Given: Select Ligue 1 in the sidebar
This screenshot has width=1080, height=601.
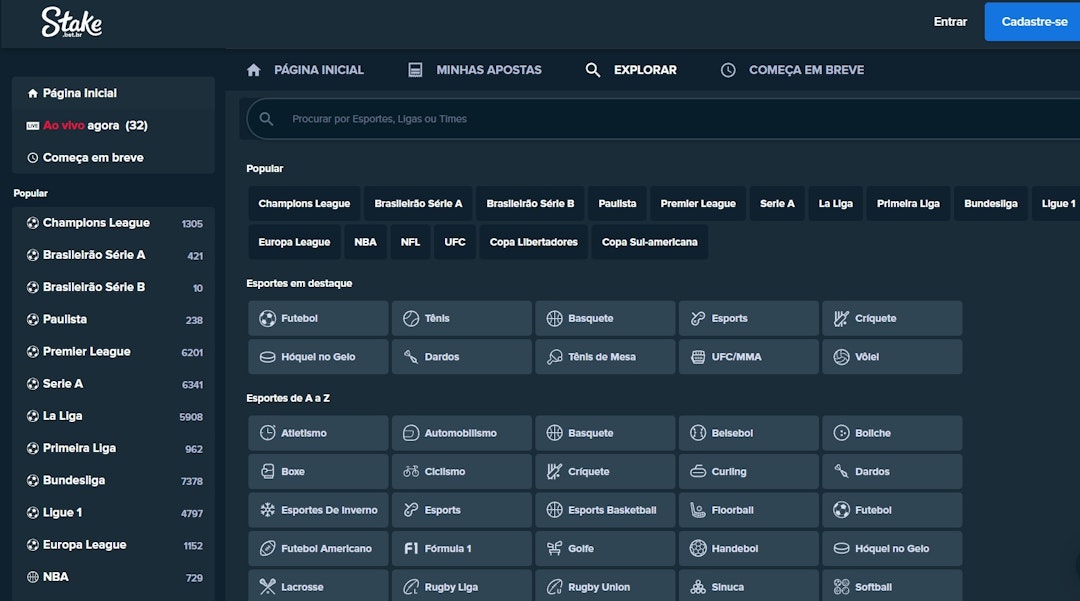Looking at the screenshot, I should tap(114, 513).
